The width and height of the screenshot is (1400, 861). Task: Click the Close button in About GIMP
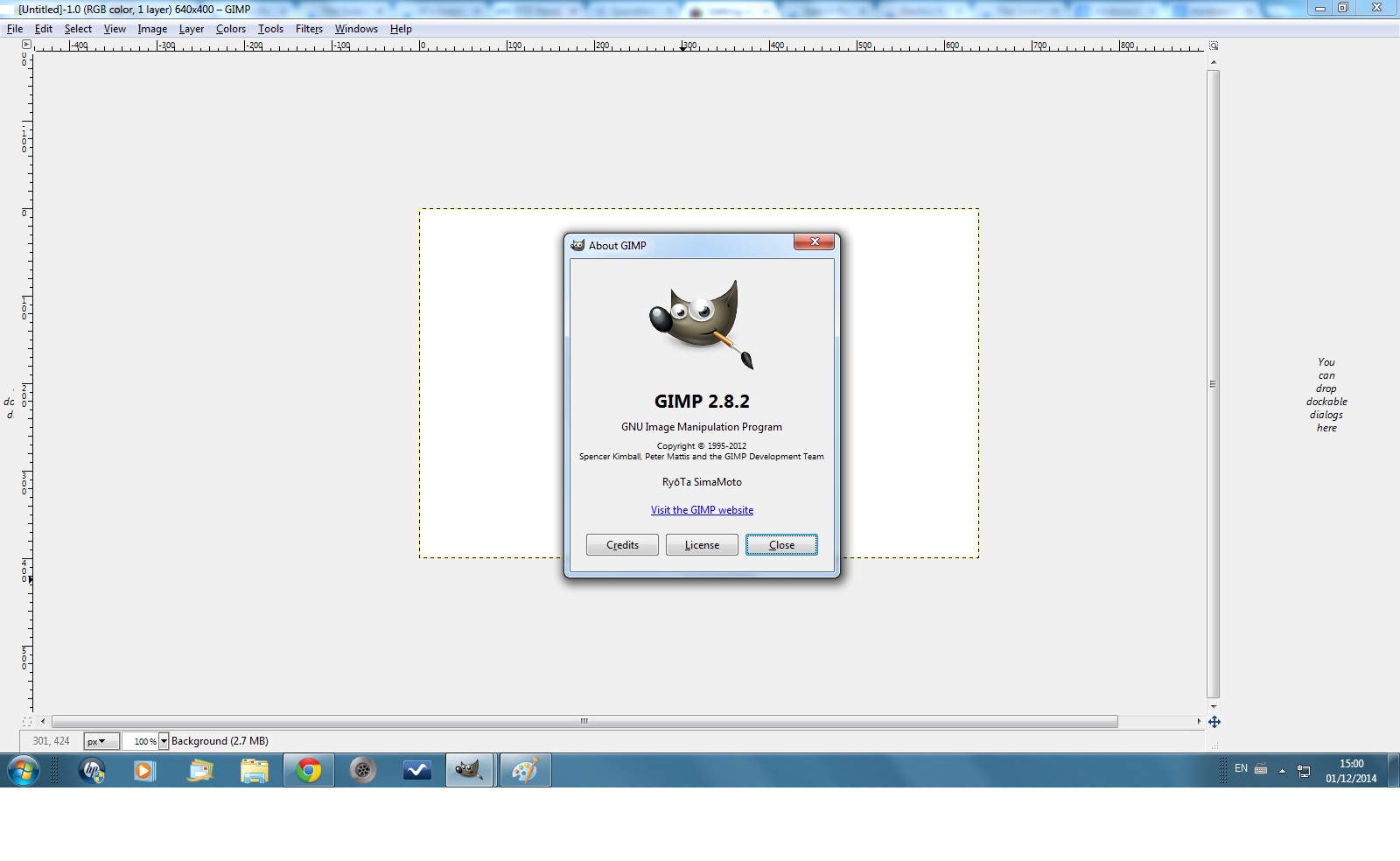[781, 545]
